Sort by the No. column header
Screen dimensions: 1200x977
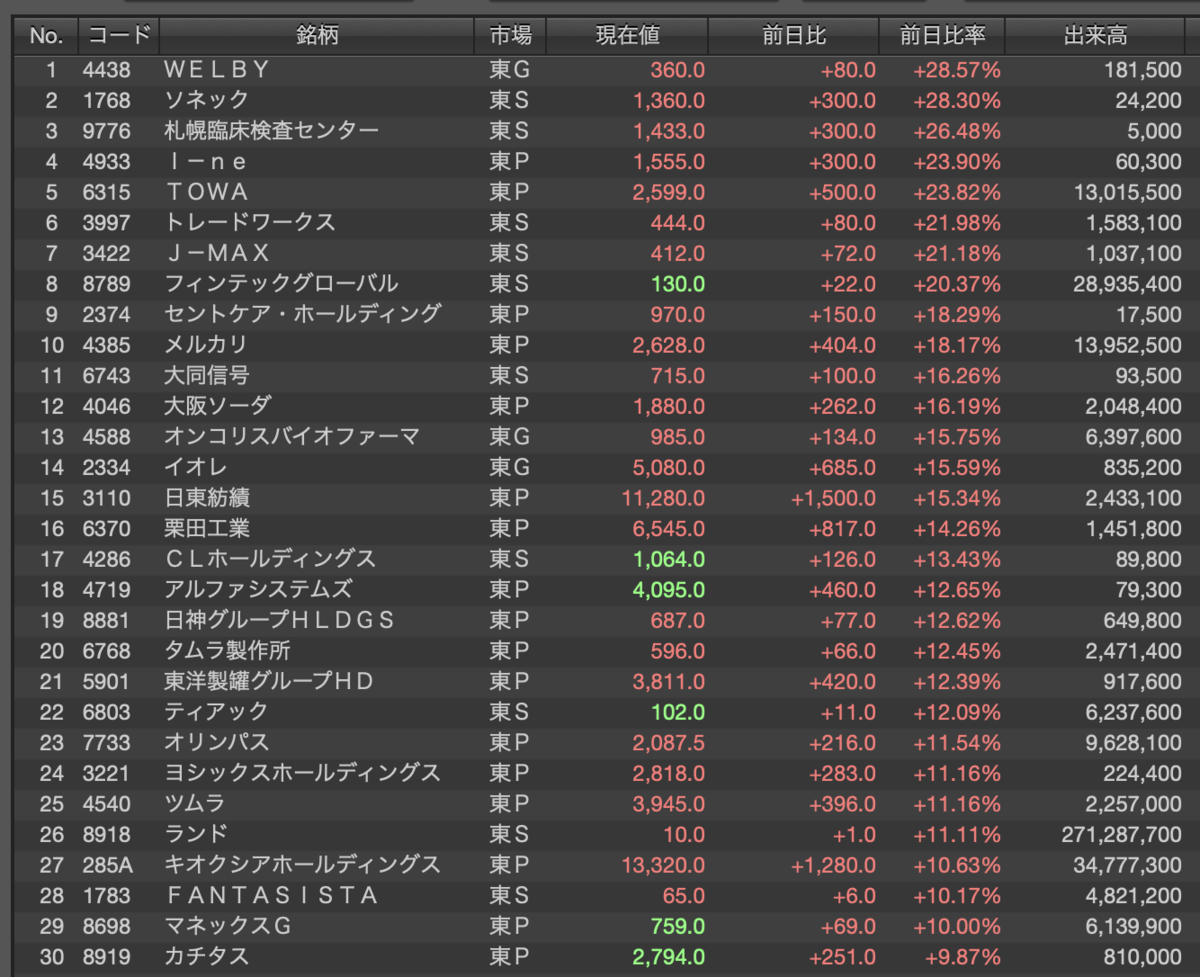pos(46,36)
